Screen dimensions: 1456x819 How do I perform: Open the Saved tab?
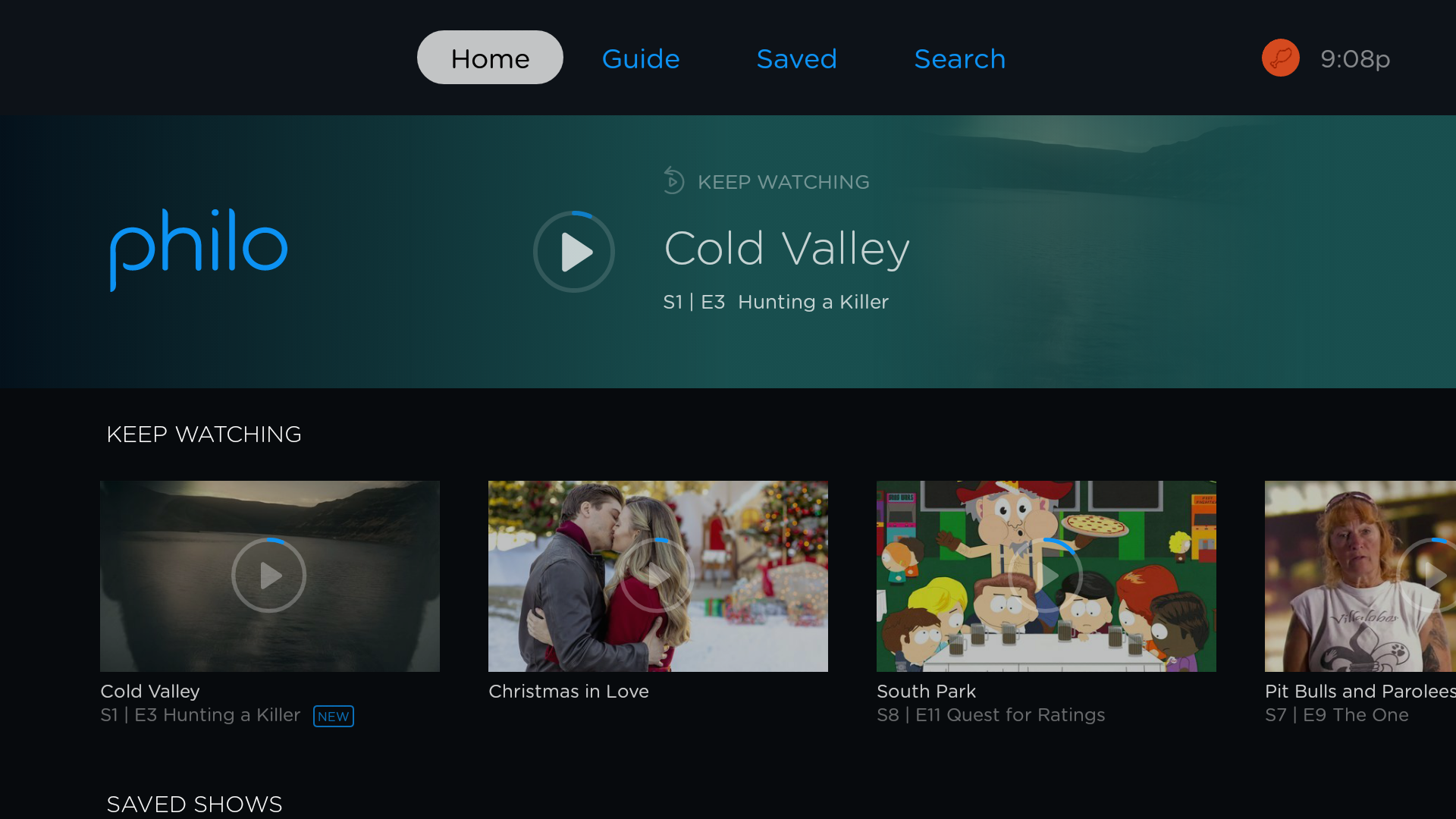(796, 58)
